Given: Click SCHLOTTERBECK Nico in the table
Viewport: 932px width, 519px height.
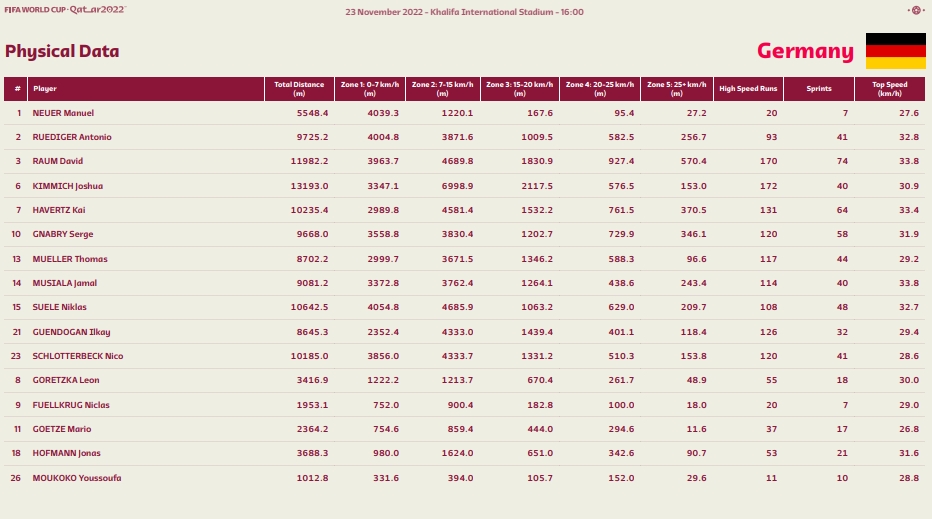Looking at the screenshot, I should [x=78, y=356].
